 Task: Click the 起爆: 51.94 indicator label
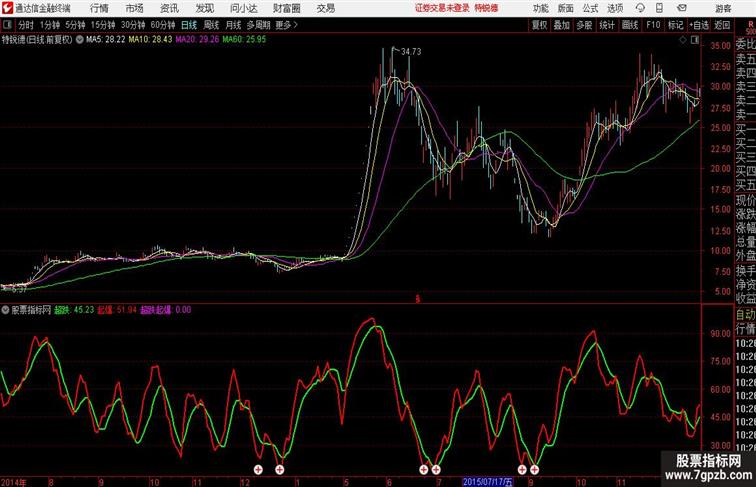coord(117,310)
